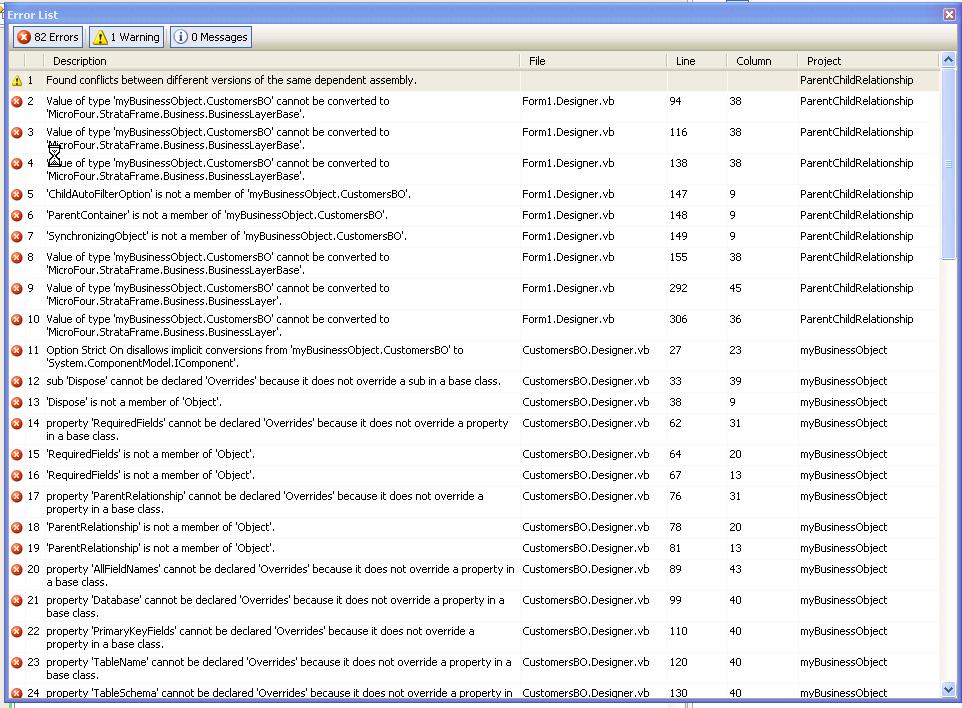962x708 pixels.
Task: Click the error icon on row 13 'Dispose'
Action: [x=16, y=402]
